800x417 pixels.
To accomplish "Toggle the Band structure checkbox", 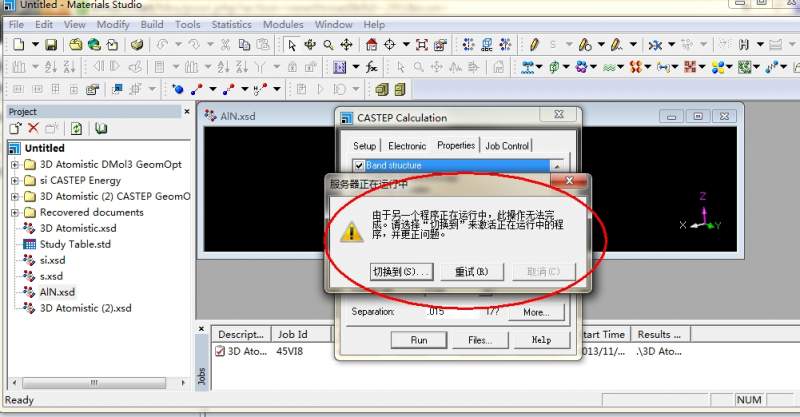I will point(359,165).
